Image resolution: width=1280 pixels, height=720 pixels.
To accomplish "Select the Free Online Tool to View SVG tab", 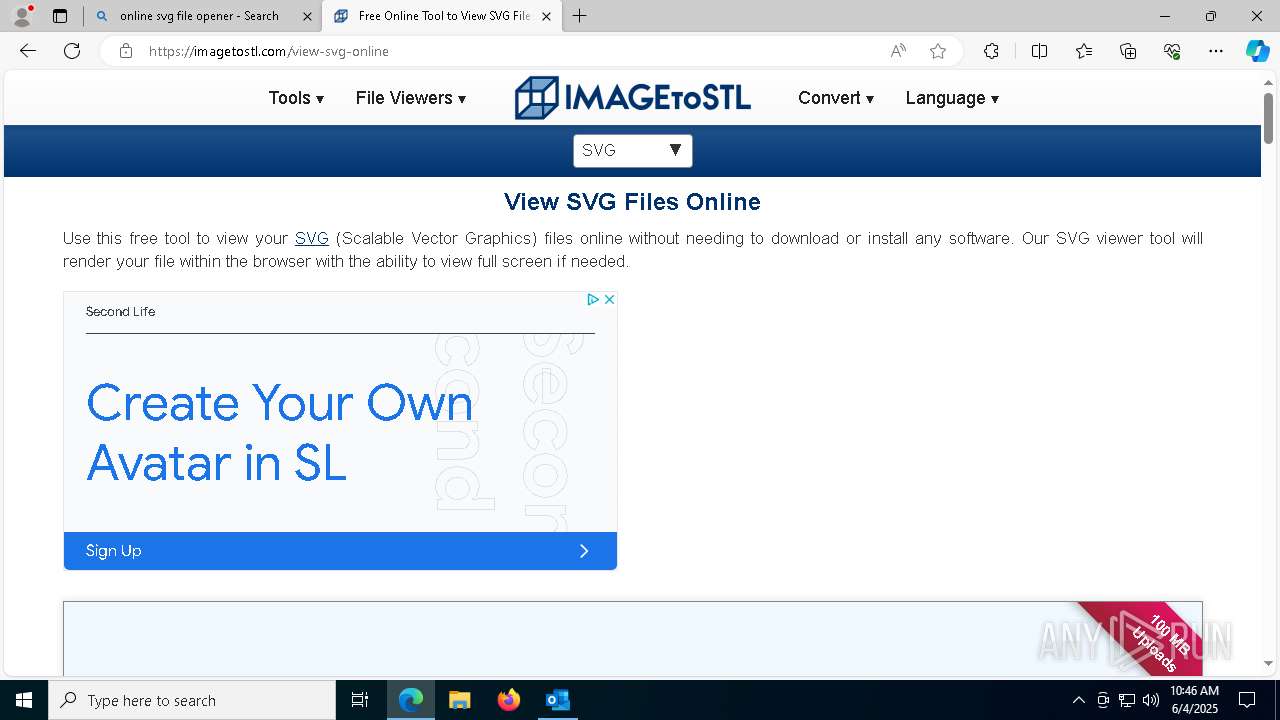I will pyautogui.click(x=443, y=16).
